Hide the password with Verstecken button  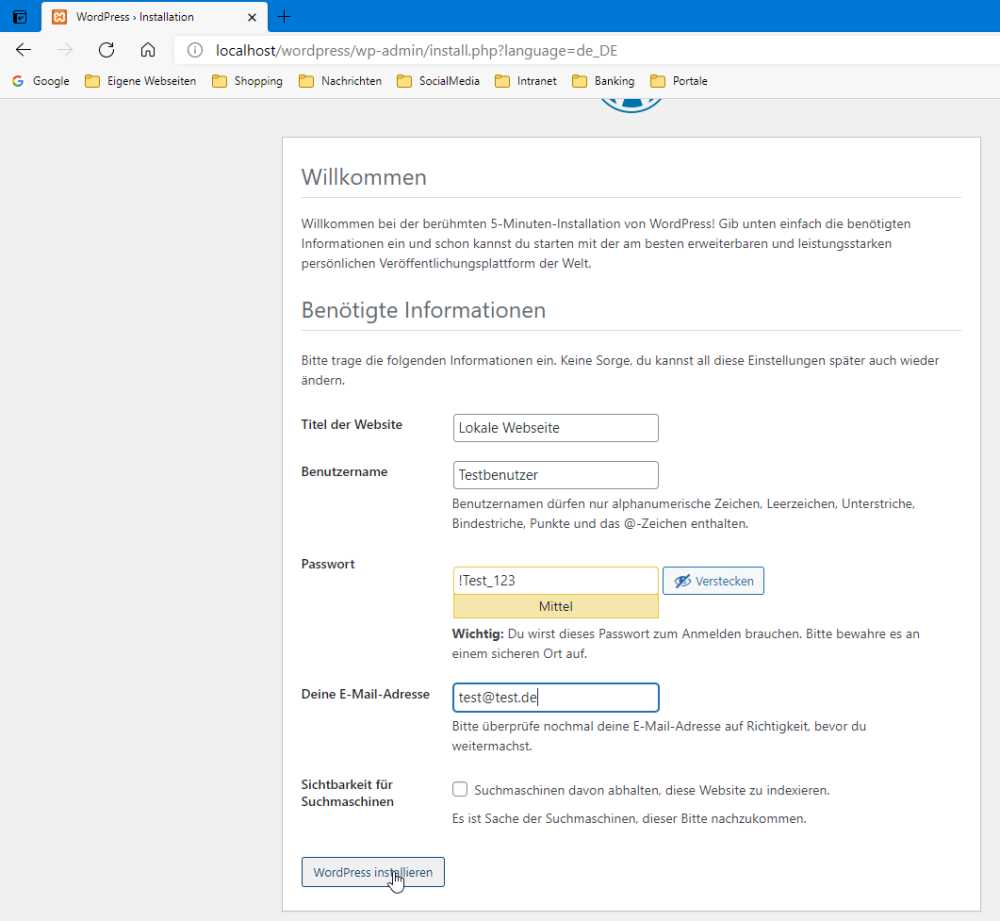(x=713, y=581)
